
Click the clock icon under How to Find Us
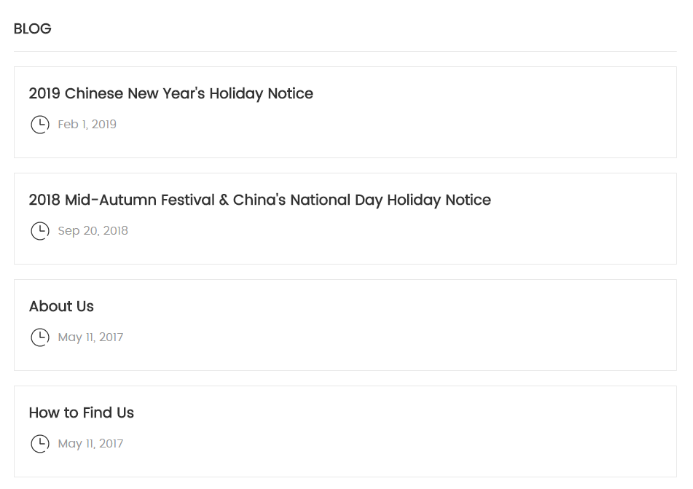pyautogui.click(x=39, y=443)
